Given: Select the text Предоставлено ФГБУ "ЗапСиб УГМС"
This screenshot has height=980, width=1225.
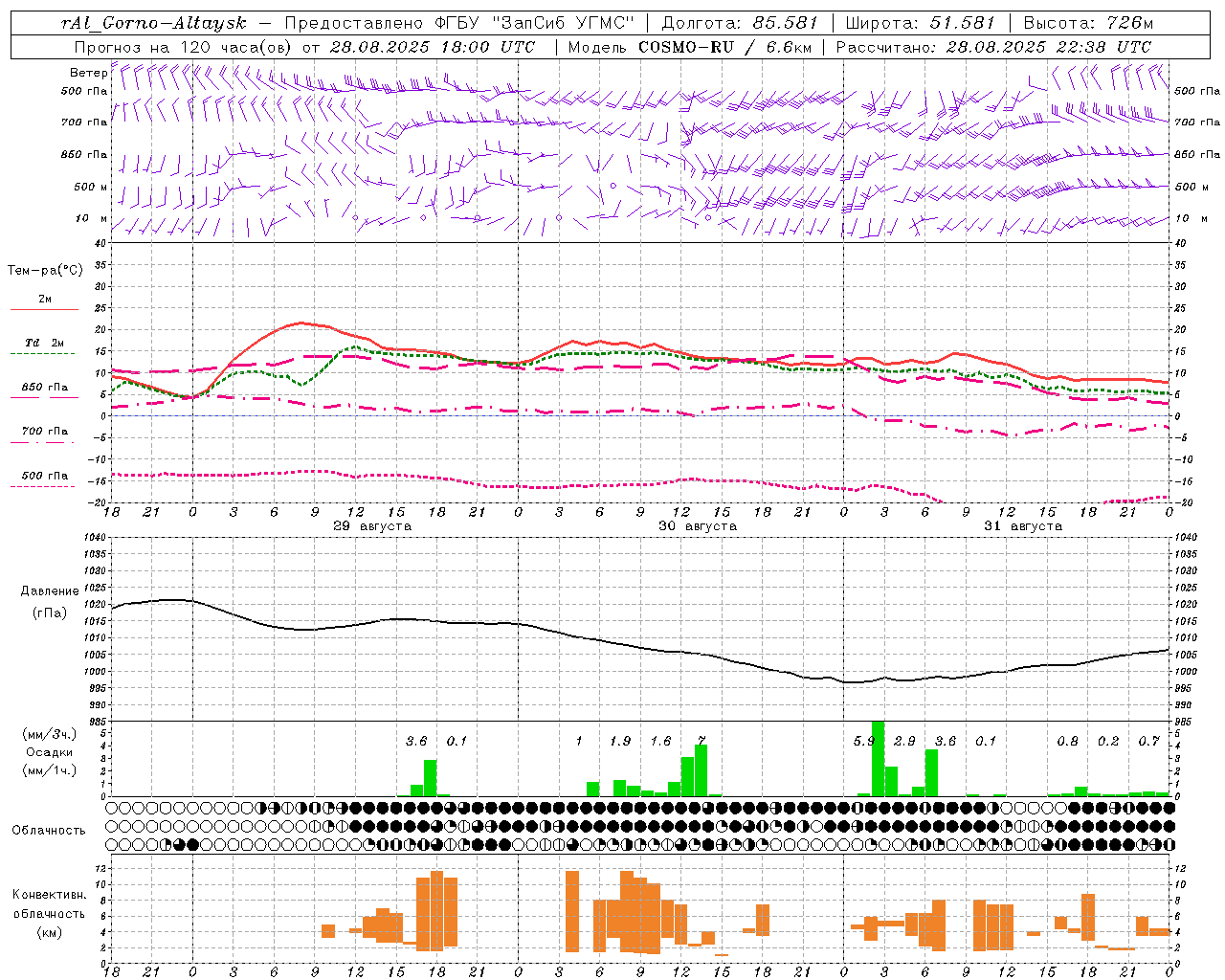Looking at the screenshot, I should [460, 23].
